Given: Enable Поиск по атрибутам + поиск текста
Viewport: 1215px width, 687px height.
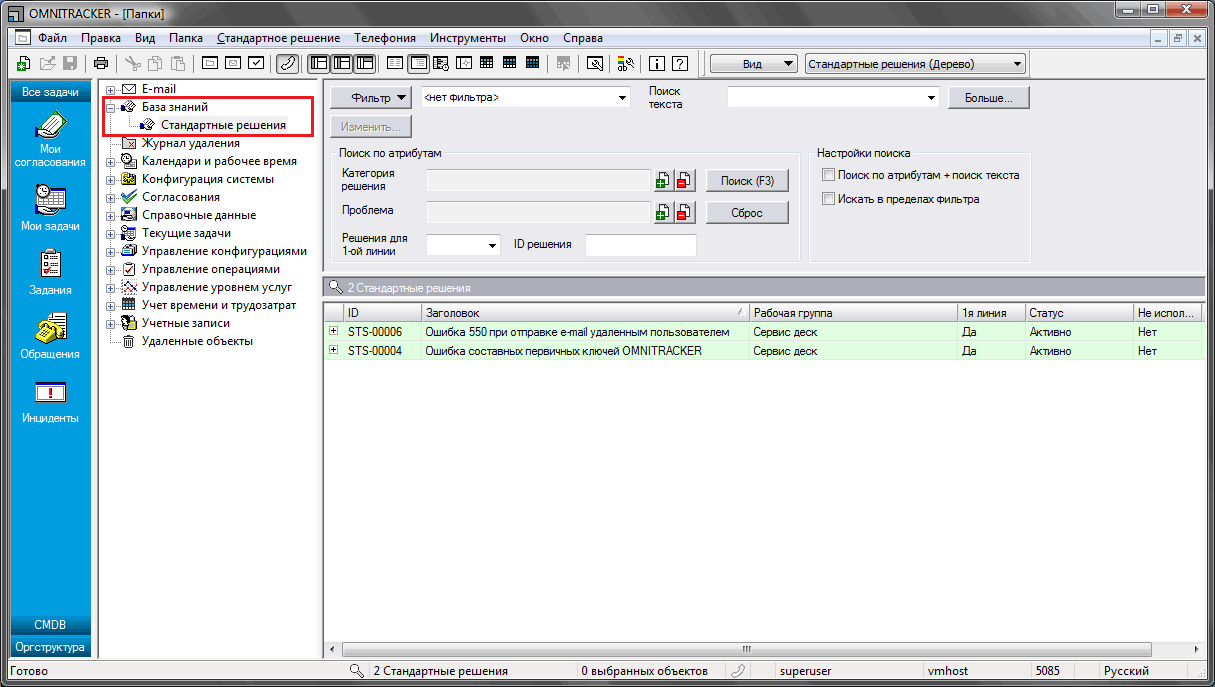Looking at the screenshot, I should (x=828, y=175).
